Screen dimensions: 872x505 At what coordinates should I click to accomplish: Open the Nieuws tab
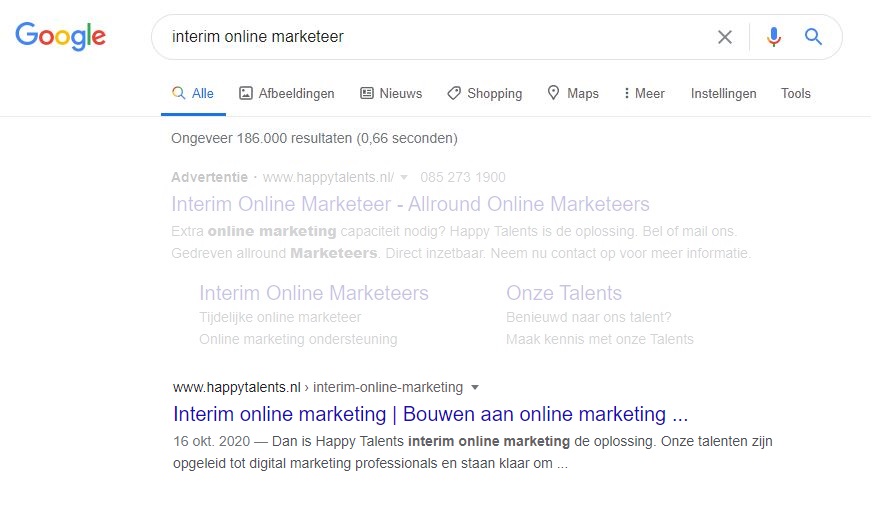(391, 93)
